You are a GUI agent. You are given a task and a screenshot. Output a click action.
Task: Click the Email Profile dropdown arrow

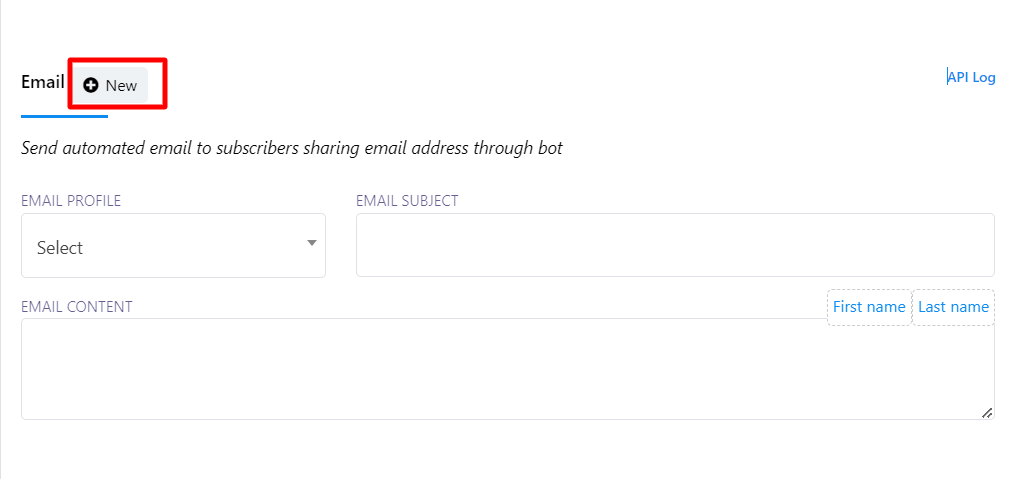(312, 243)
